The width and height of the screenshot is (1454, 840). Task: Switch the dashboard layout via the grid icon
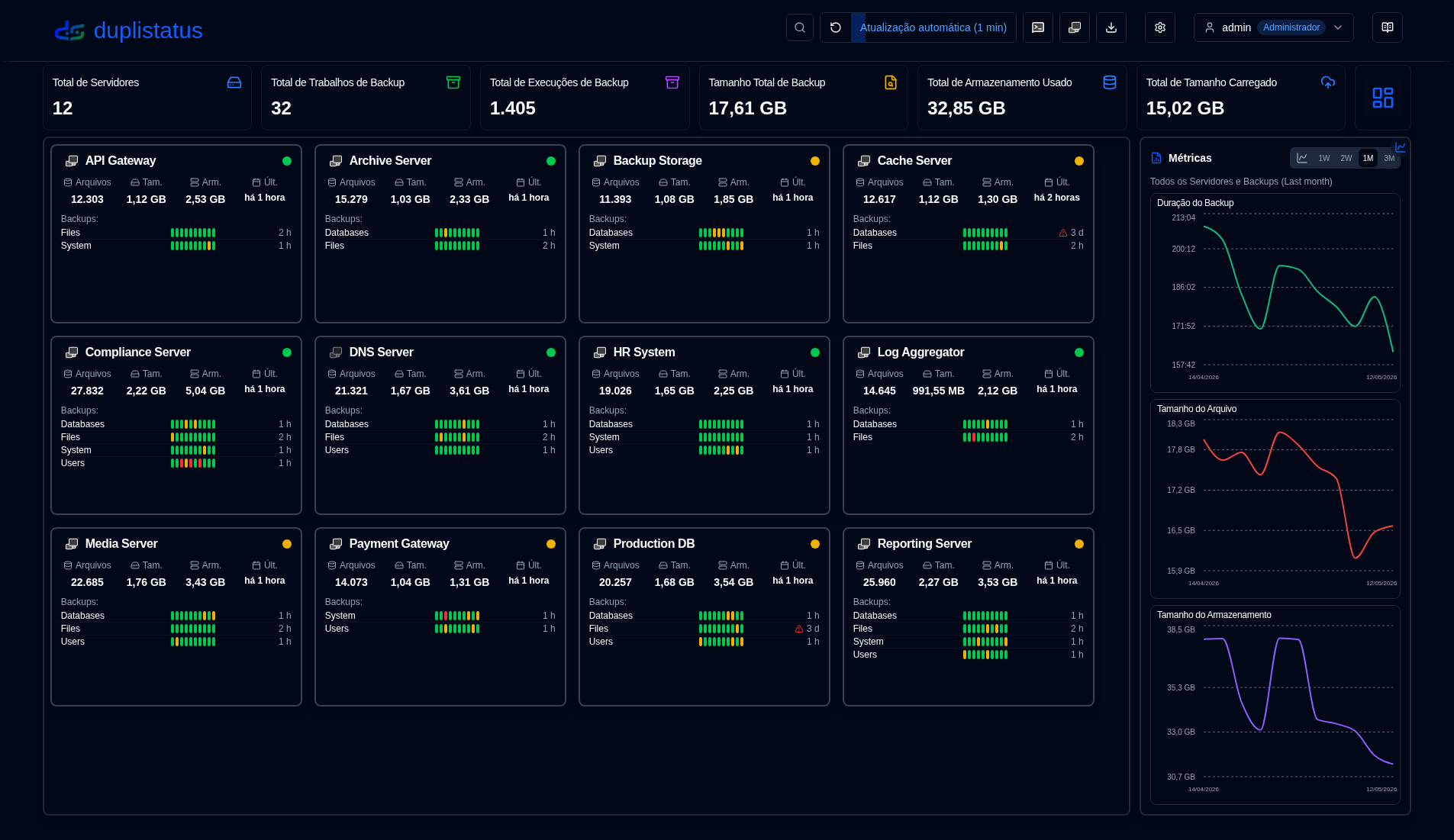click(1383, 98)
